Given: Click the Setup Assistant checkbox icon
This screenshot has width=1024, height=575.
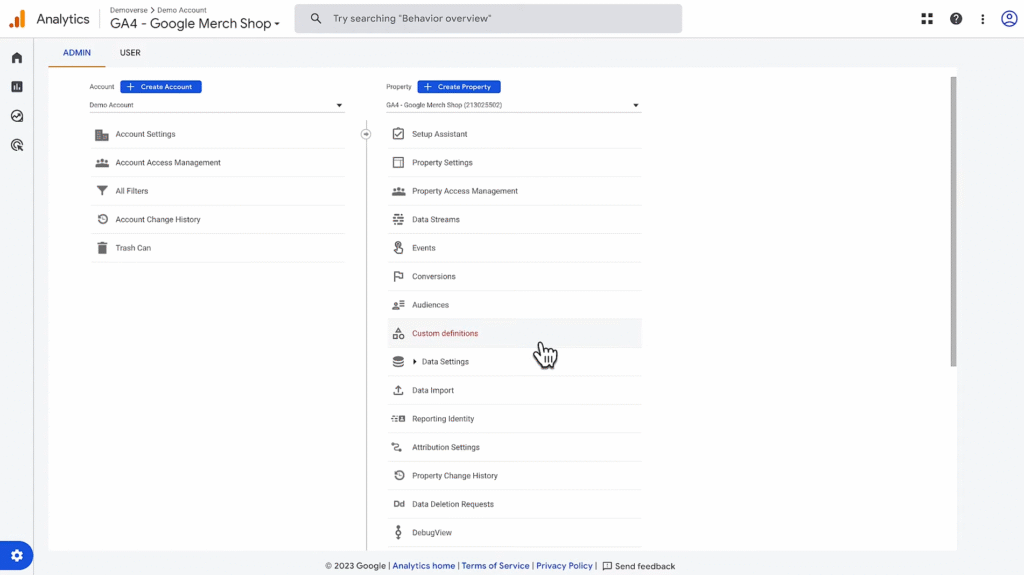Looking at the screenshot, I should tap(398, 134).
